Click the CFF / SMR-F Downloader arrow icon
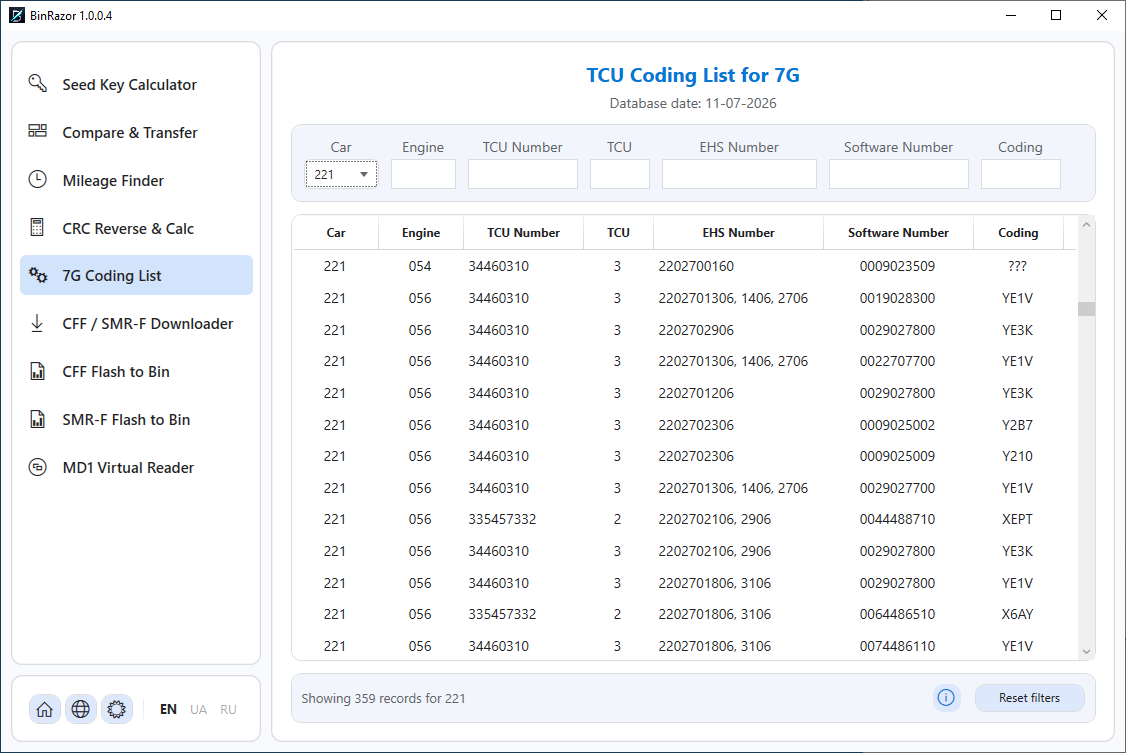The image size is (1126, 753). (x=37, y=323)
